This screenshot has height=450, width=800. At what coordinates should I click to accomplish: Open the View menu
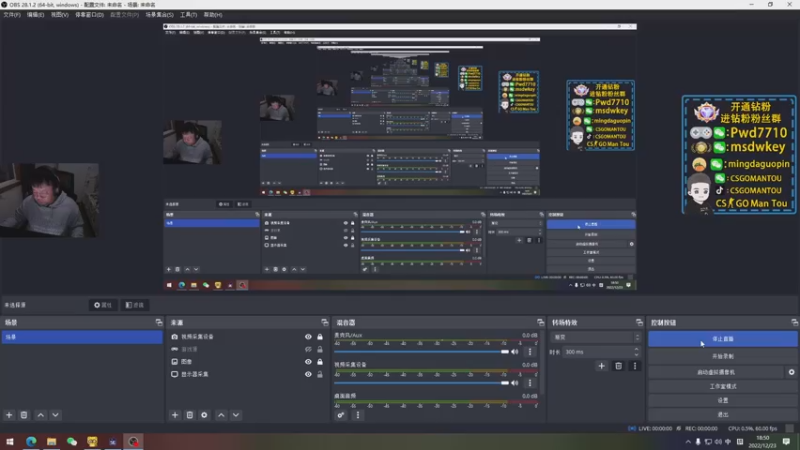[60, 15]
